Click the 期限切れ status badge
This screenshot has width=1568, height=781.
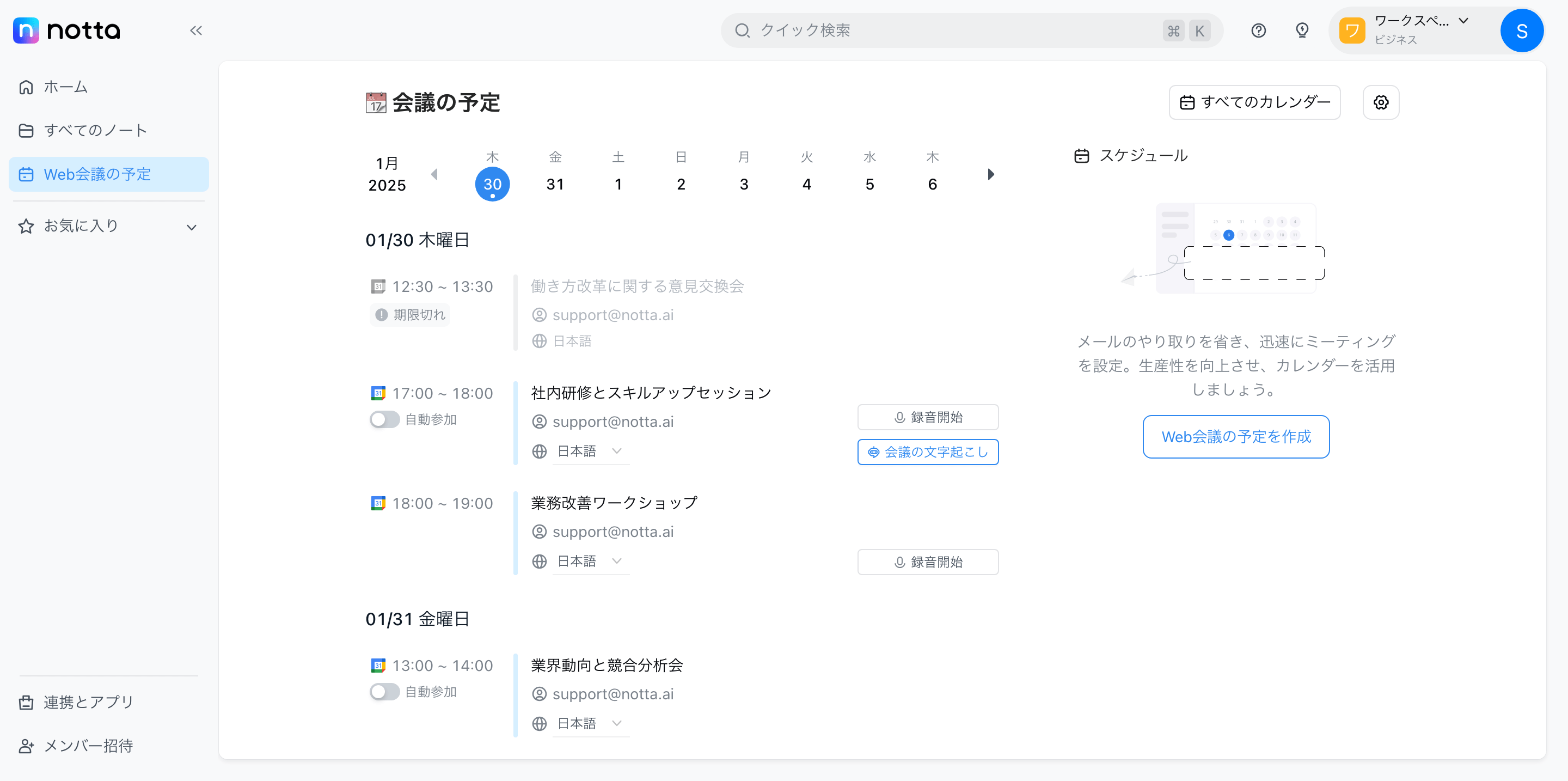(411, 315)
